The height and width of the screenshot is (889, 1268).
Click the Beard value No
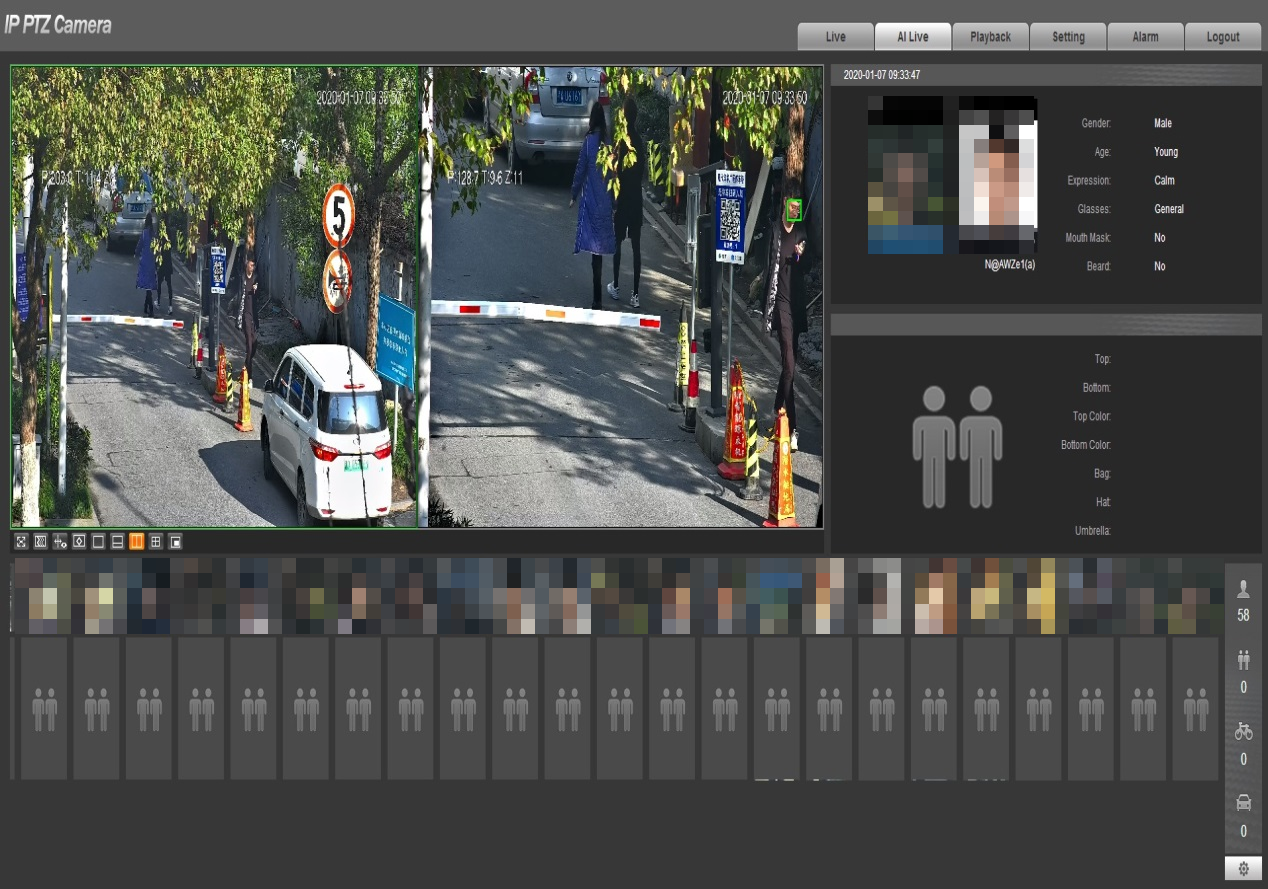[x=1159, y=267]
